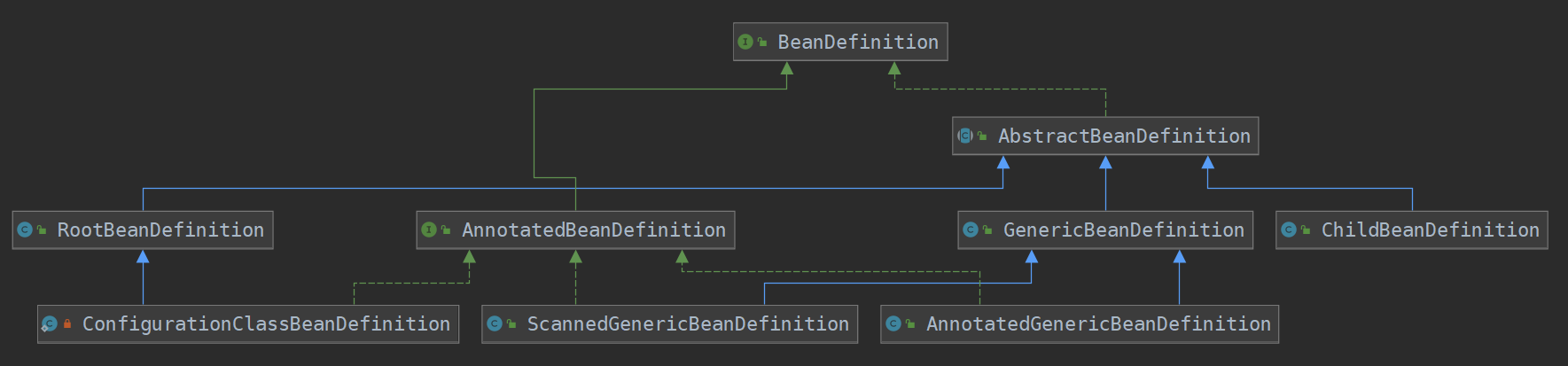Select the BeanDefinition node
The height and width of the screenshot is (366, 1568).
[840, 42]
